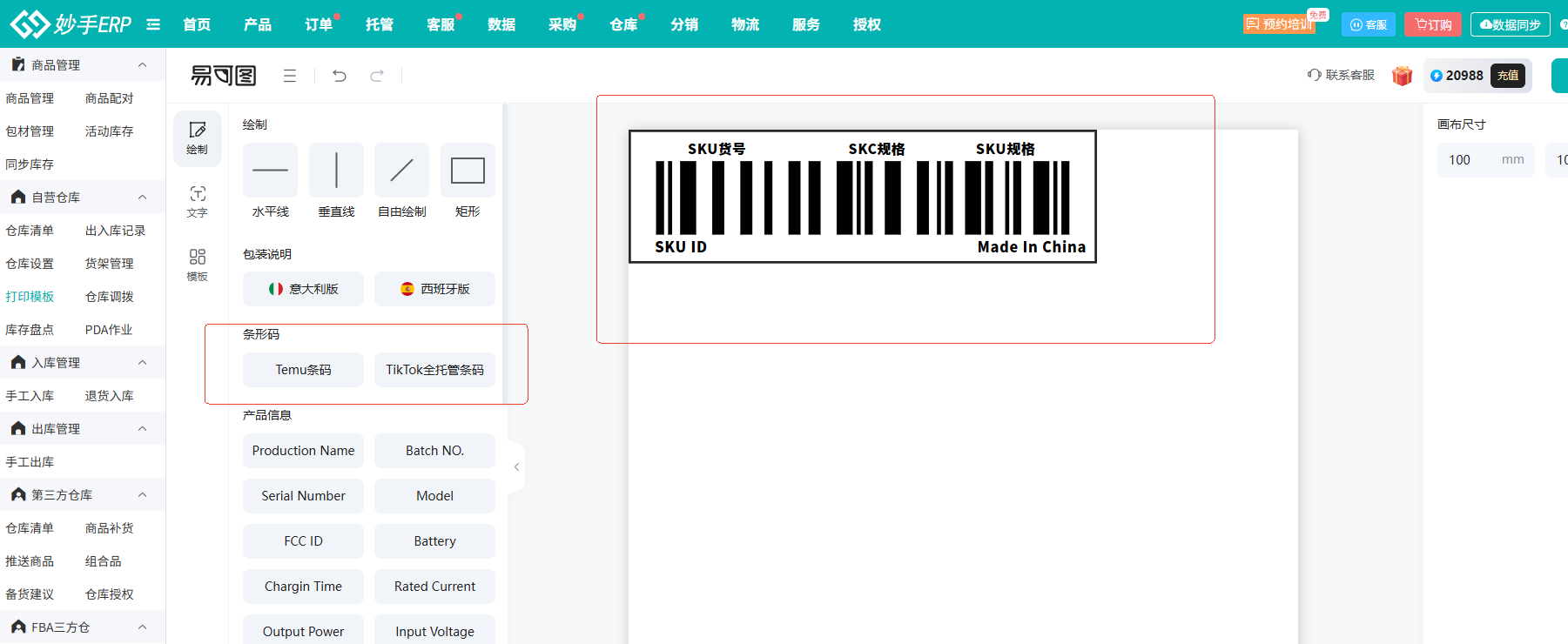Open 商品配对 in the sidebar
Viewport: 1568px width, 644px height.
click(x=109, y=98)
